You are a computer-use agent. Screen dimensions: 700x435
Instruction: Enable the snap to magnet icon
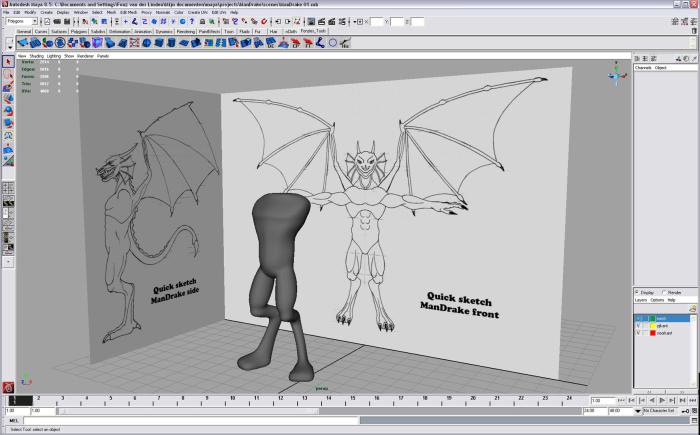(x=264, y=21)
